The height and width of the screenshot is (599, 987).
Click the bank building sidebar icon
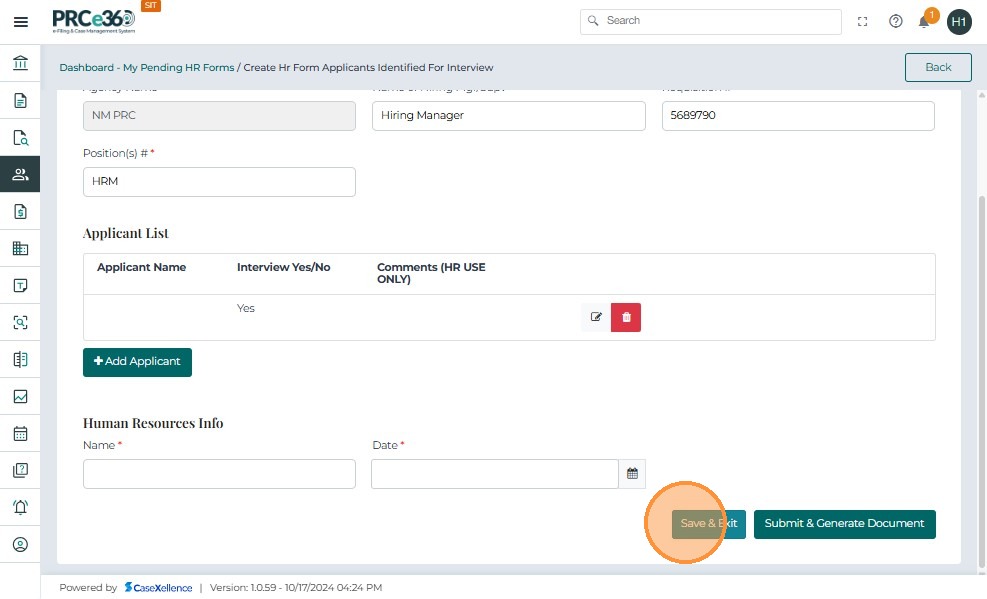[20, 64]
